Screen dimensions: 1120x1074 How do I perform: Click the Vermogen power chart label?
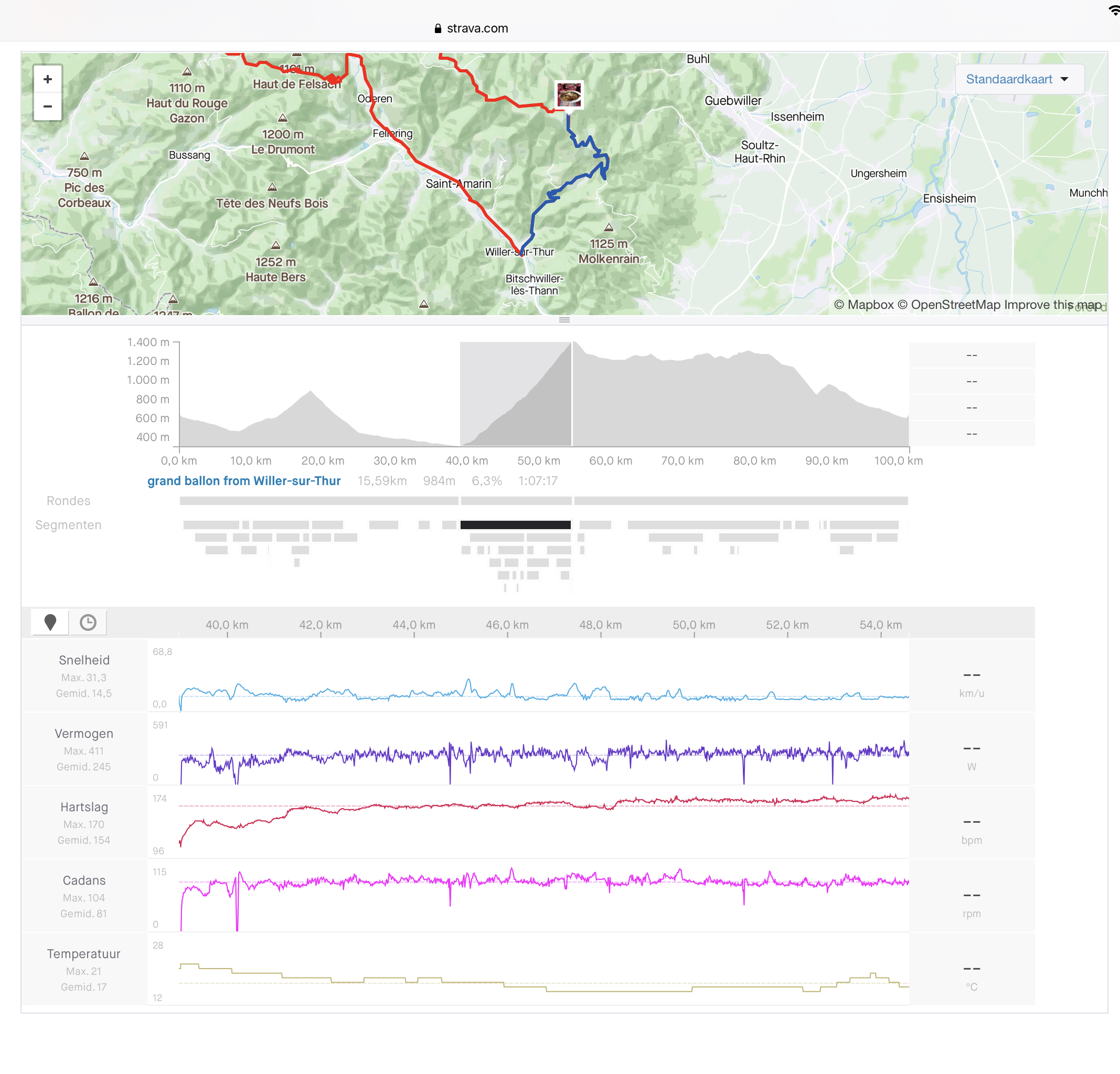[84, 734]
